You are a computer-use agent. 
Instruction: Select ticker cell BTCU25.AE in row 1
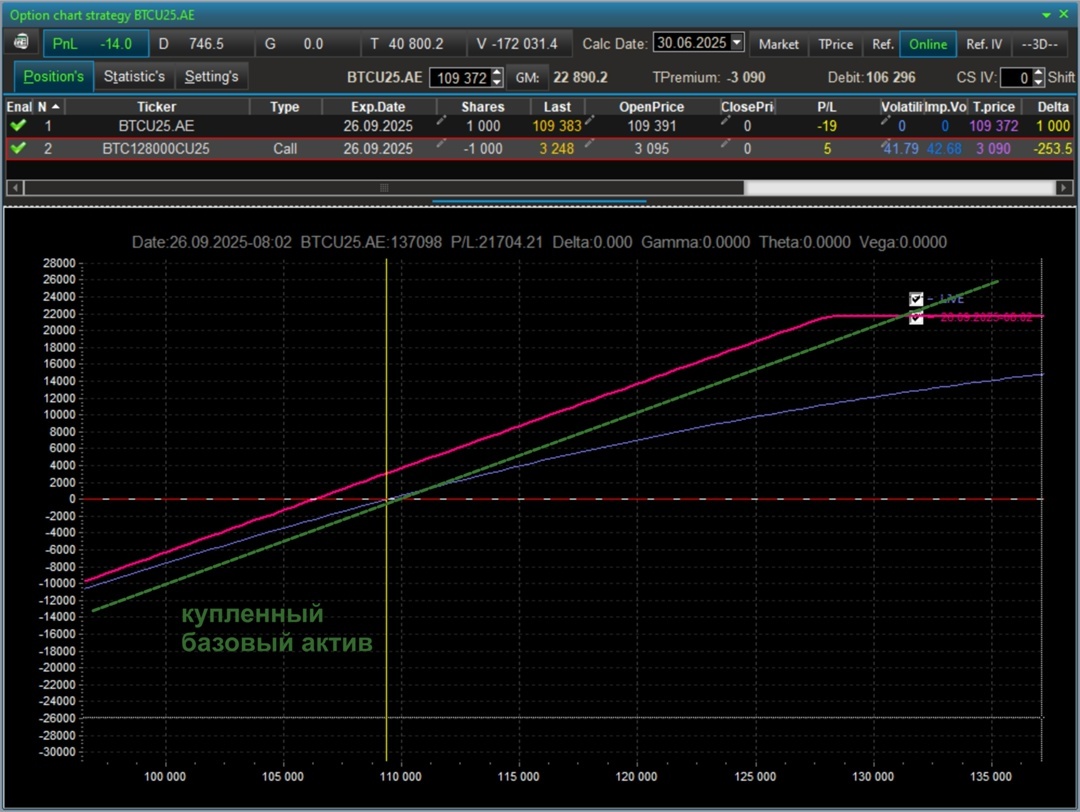[156, 126]
